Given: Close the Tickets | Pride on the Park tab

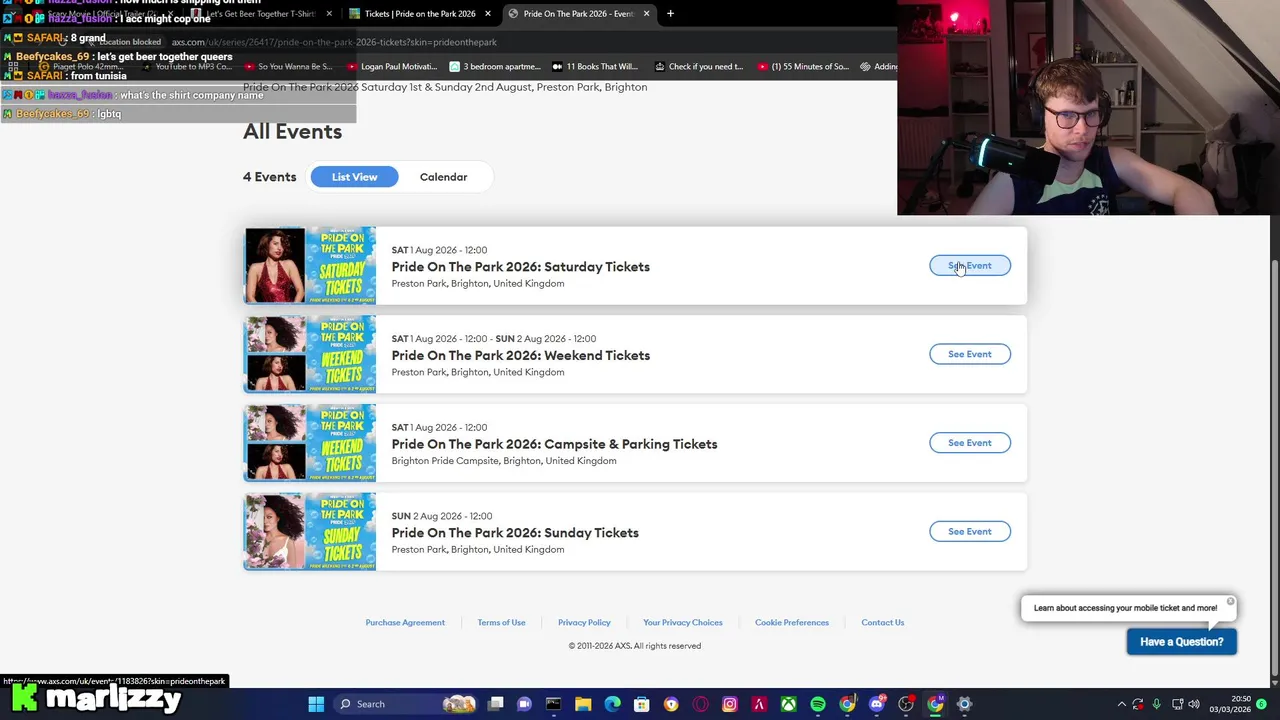Looking at the screenshot, I should (x=488, y=13).
